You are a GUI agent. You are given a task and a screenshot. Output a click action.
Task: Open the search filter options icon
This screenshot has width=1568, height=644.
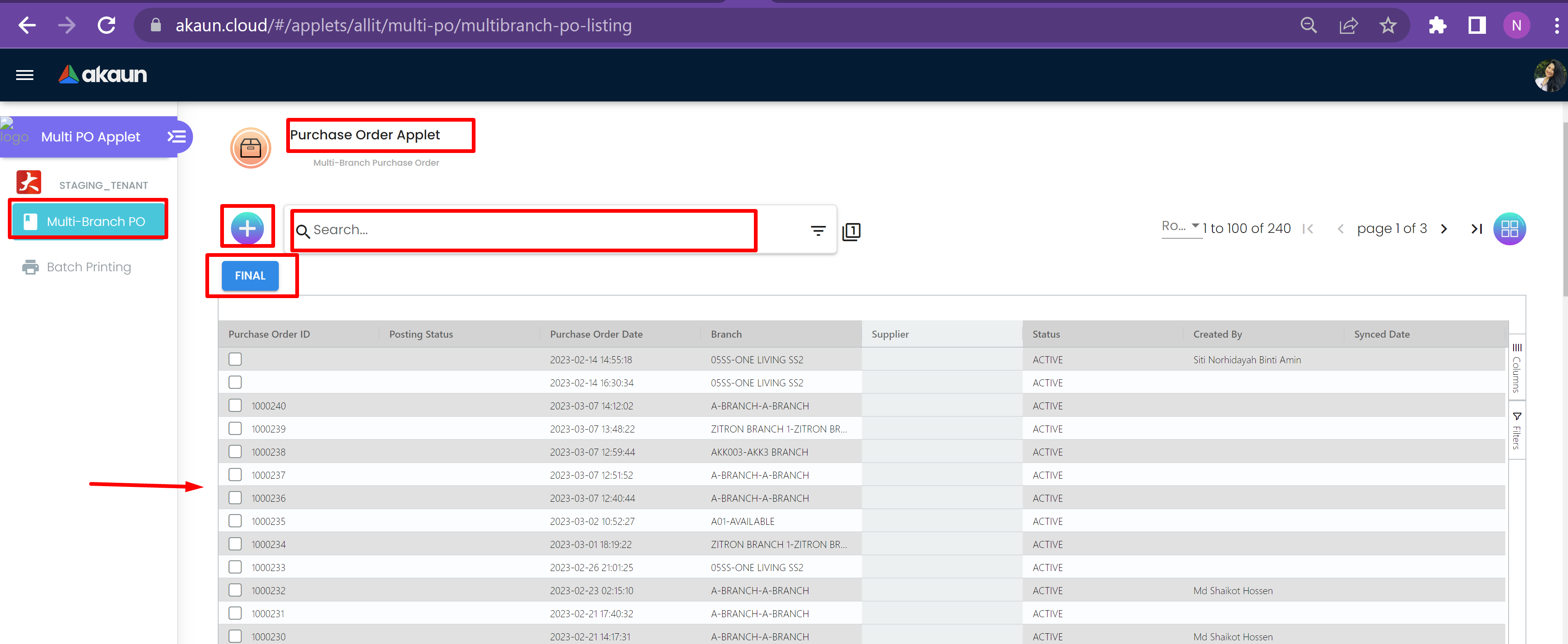click(x=817, y=231)
